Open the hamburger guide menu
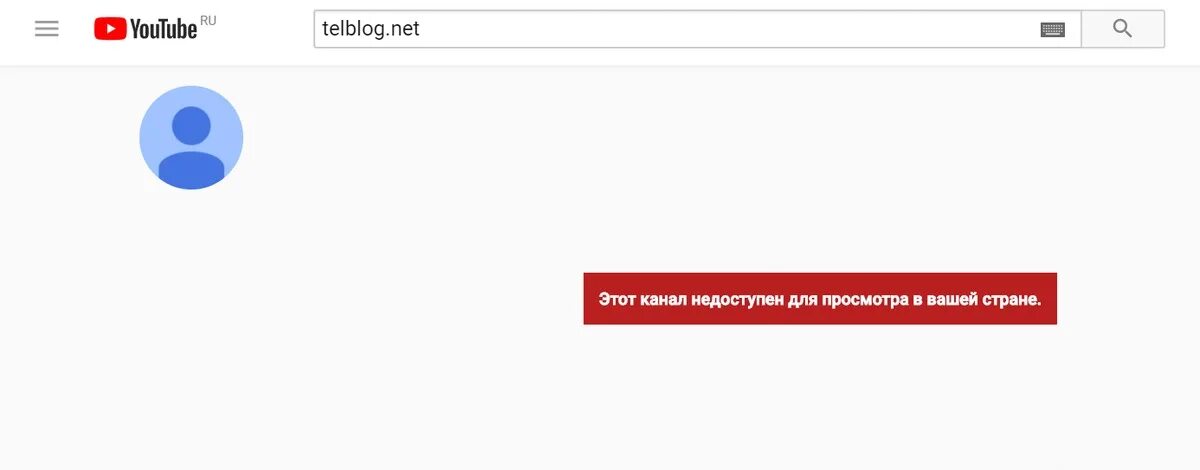Viewport: 1200px width, 470px height. point(47,29)
